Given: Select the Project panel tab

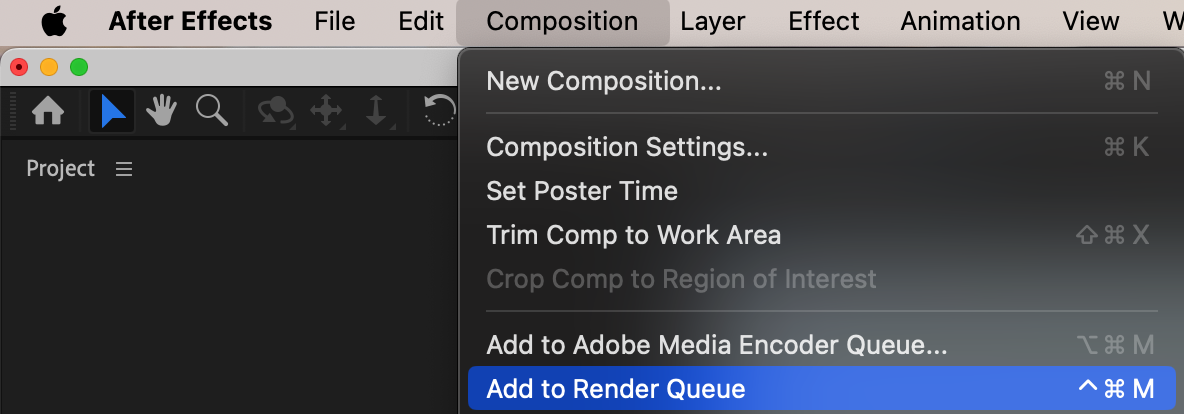Looking at the screenshot, I should point(61,169).
